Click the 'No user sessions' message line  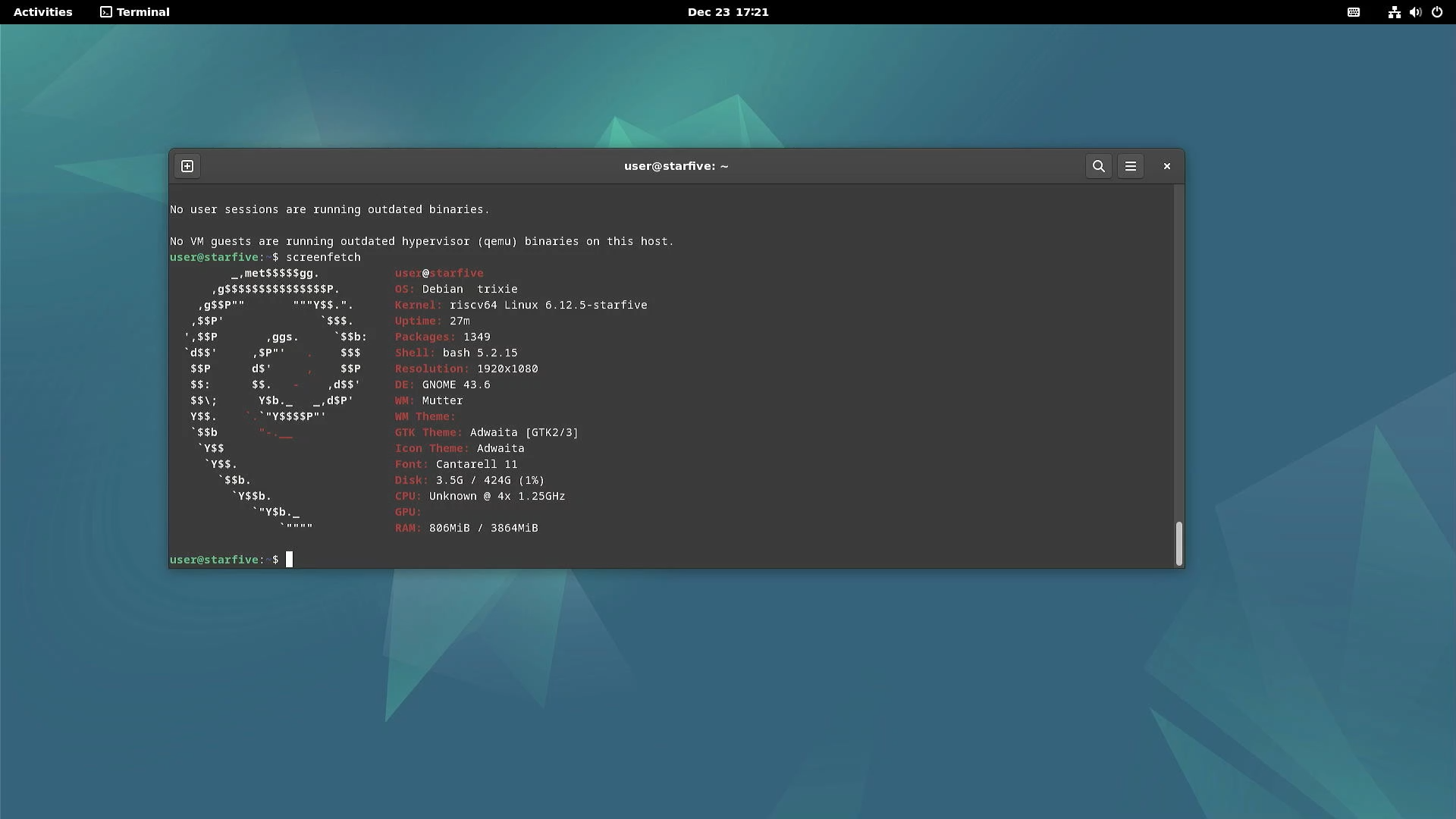[329, 209]
